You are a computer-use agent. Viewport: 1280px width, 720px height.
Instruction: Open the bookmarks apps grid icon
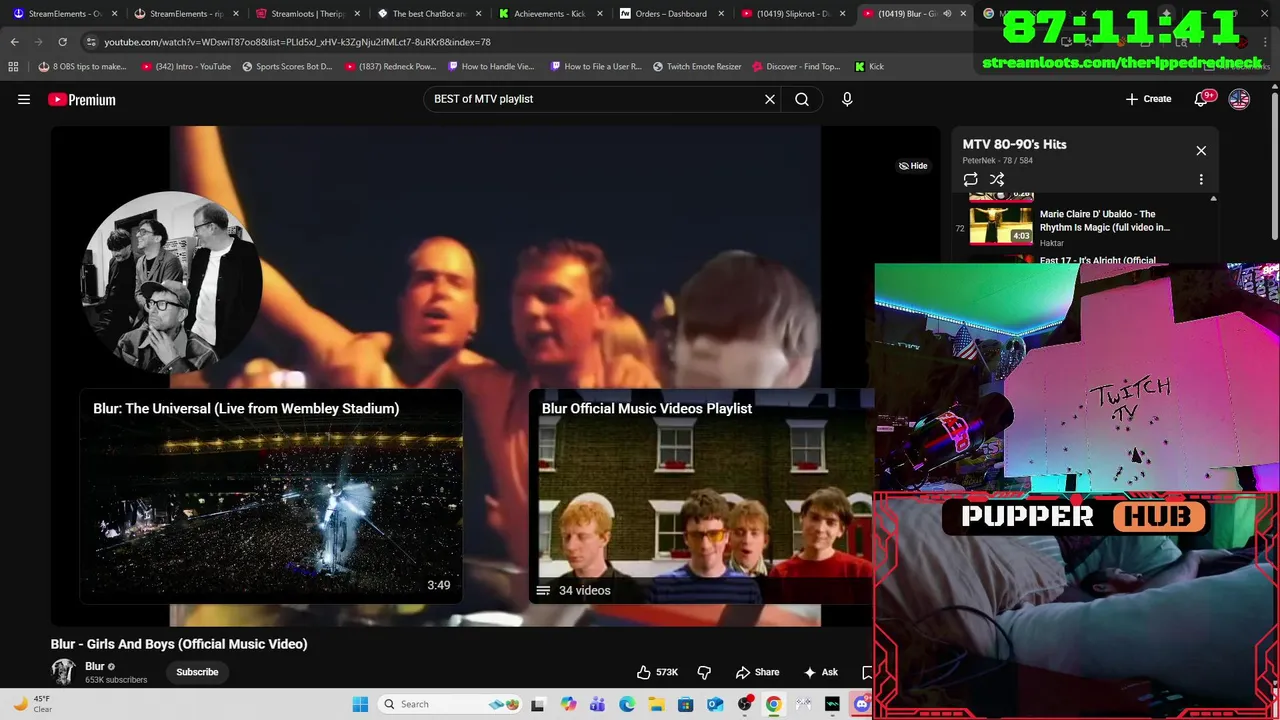[13, 66]
